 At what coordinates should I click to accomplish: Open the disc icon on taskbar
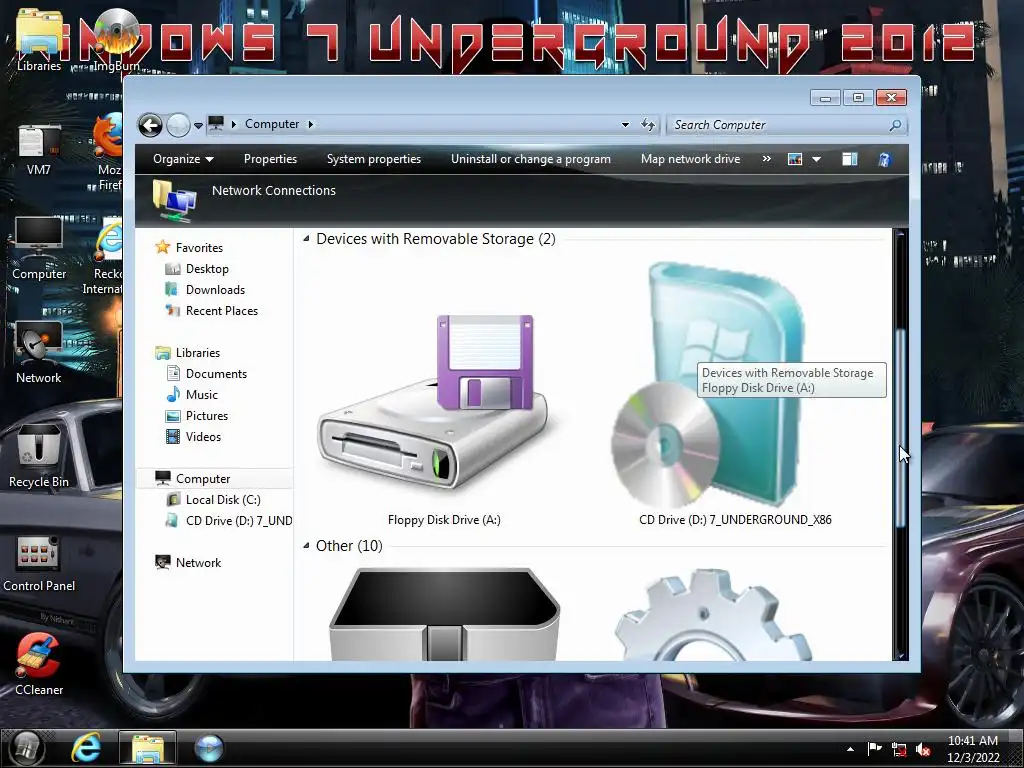(209, 748)
